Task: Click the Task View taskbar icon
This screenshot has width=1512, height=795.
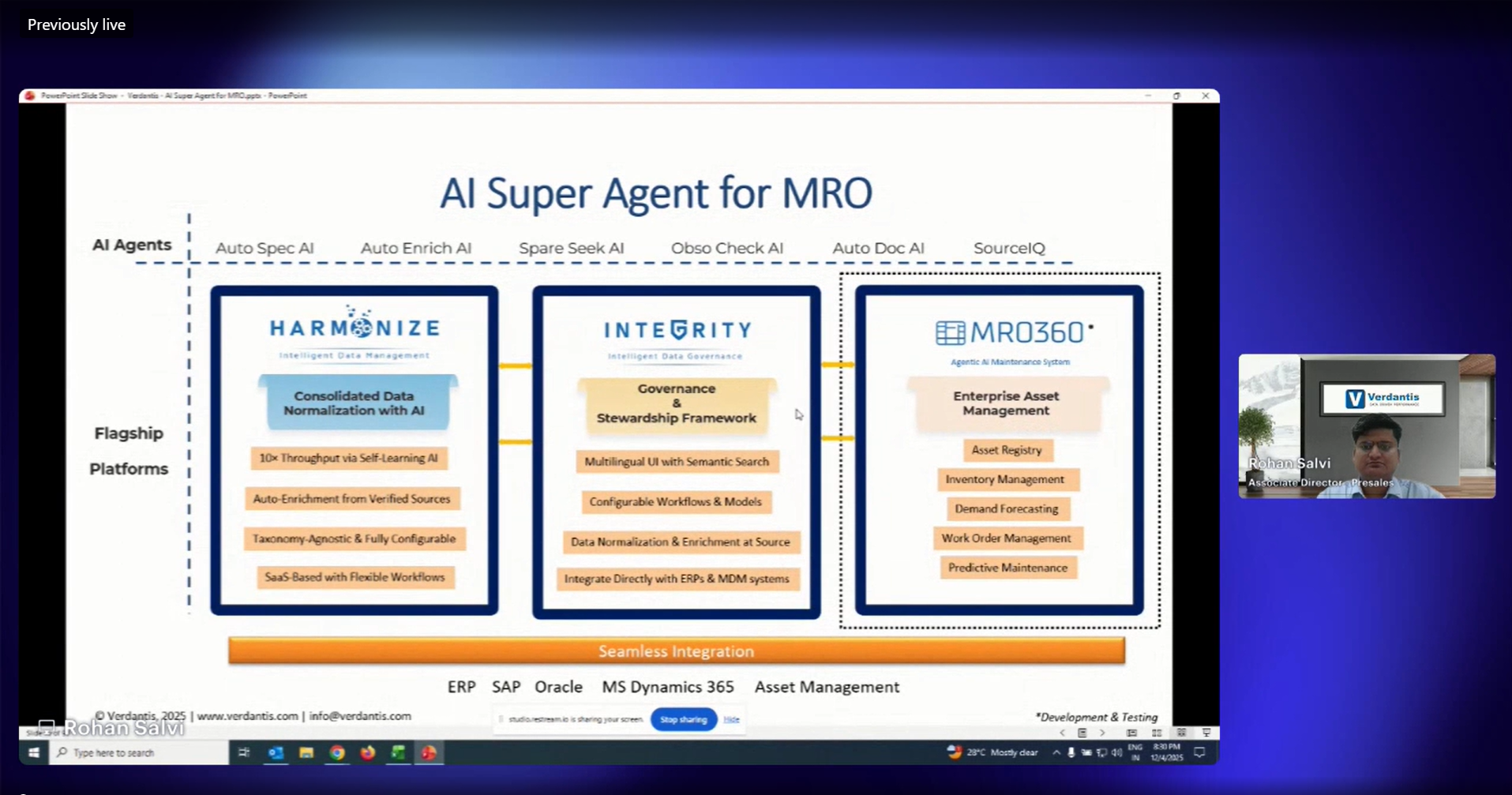Action: pos(244,753)
